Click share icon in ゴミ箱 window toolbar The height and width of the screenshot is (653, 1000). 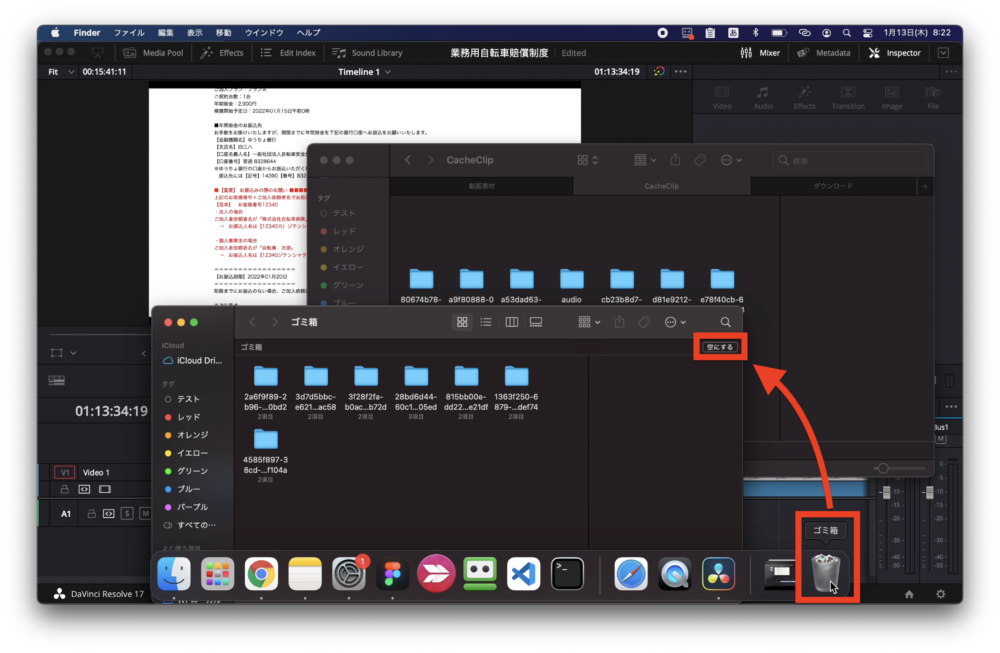[619, 322]
